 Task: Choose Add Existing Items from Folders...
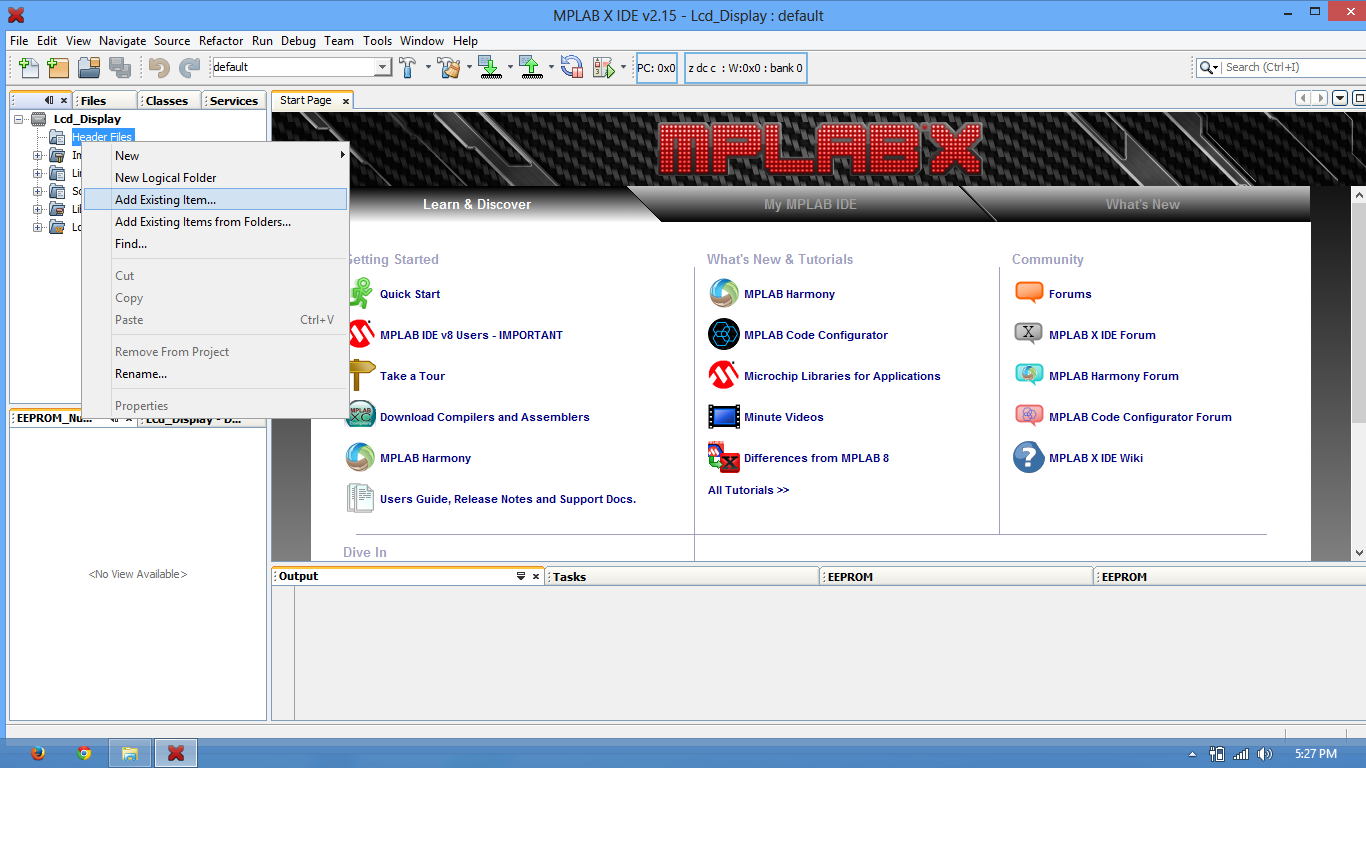[x=215, y=221]
